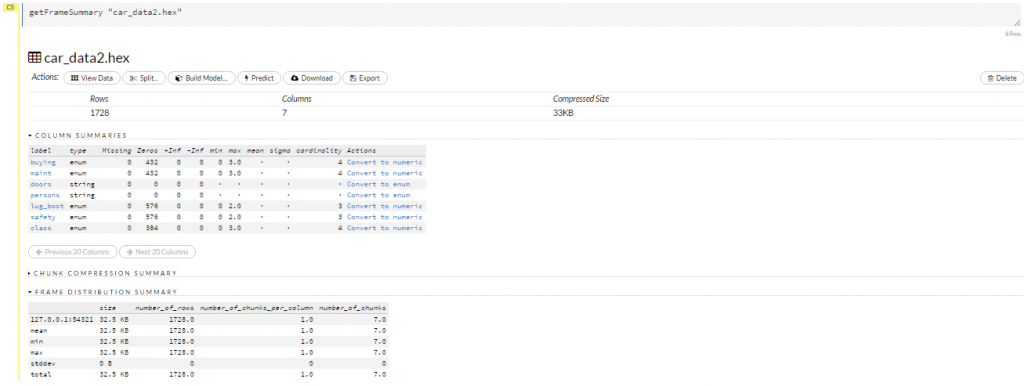
Task: Open the Split frame action
Action: (144, 78)
